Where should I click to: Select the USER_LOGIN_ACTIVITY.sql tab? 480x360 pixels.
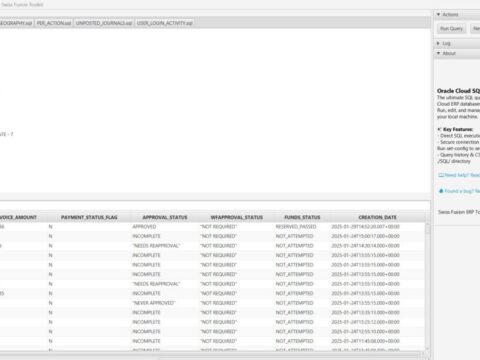coord(165,23)
